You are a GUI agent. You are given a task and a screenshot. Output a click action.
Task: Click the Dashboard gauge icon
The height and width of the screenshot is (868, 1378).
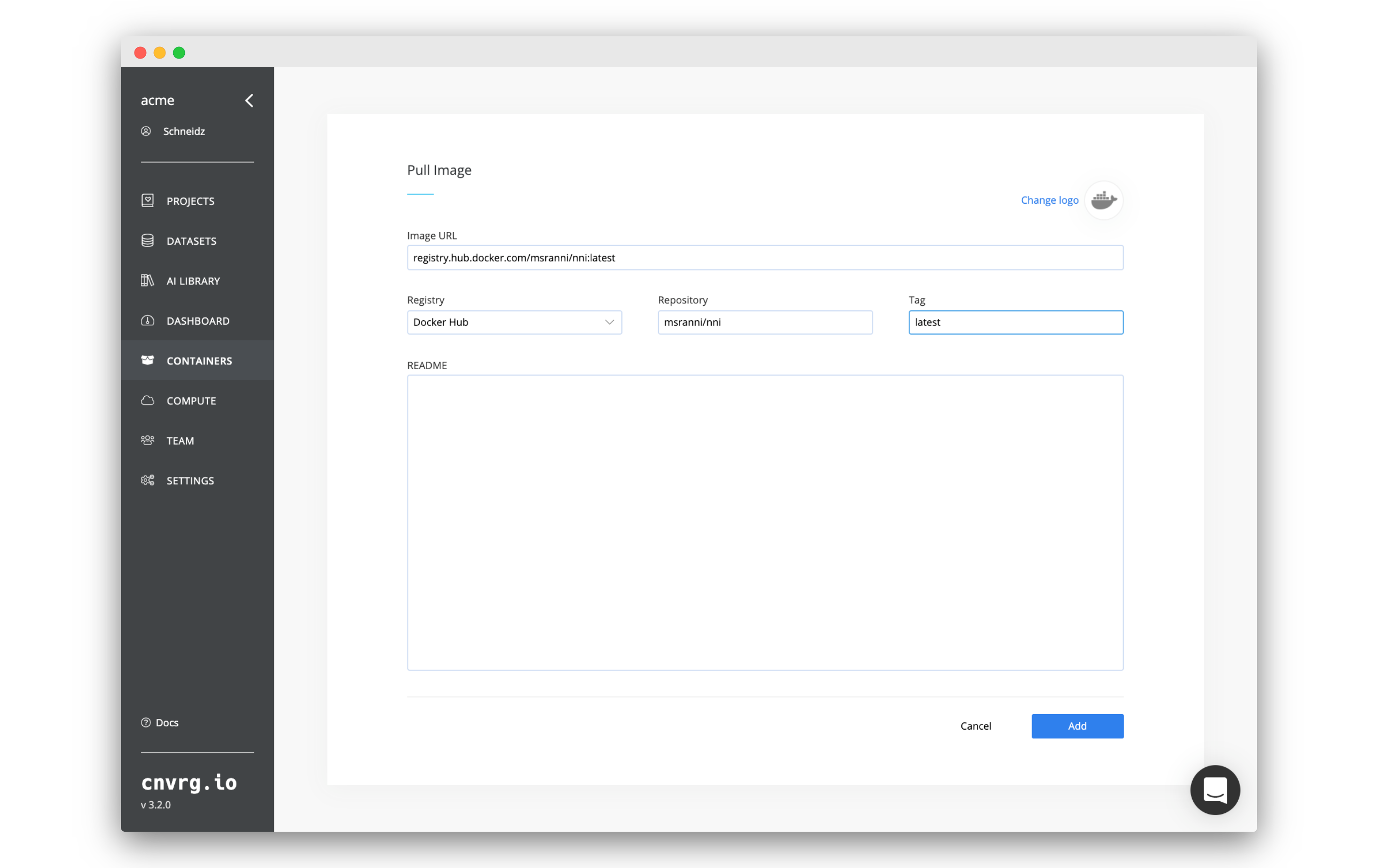tap(148, 320)
